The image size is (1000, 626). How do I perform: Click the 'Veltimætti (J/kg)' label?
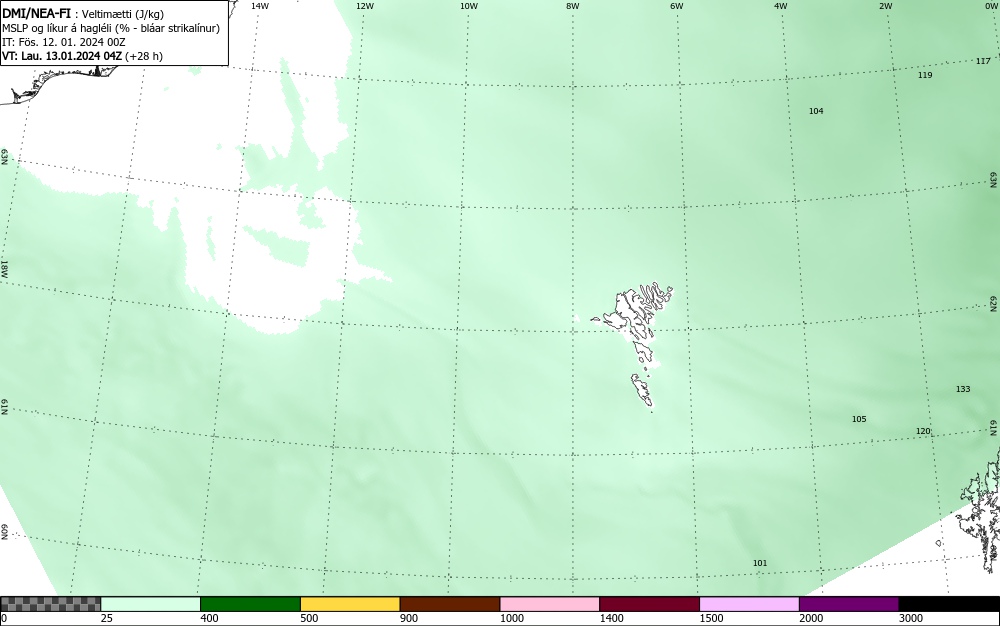pyautogui.click(x=123, y=15)
